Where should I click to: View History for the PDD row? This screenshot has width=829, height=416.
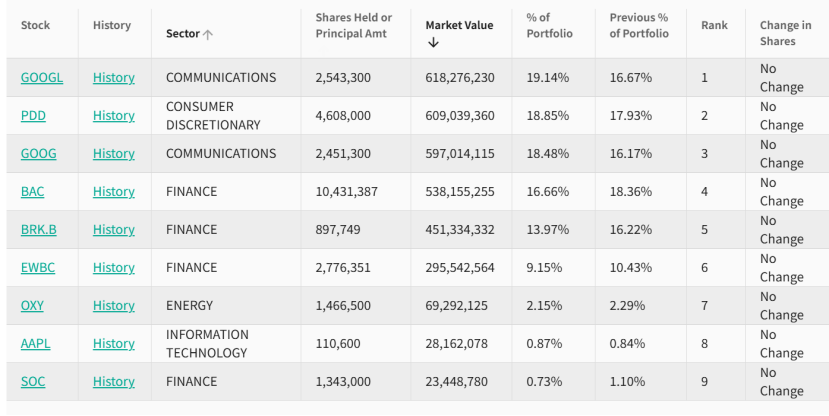click(113, 116)
